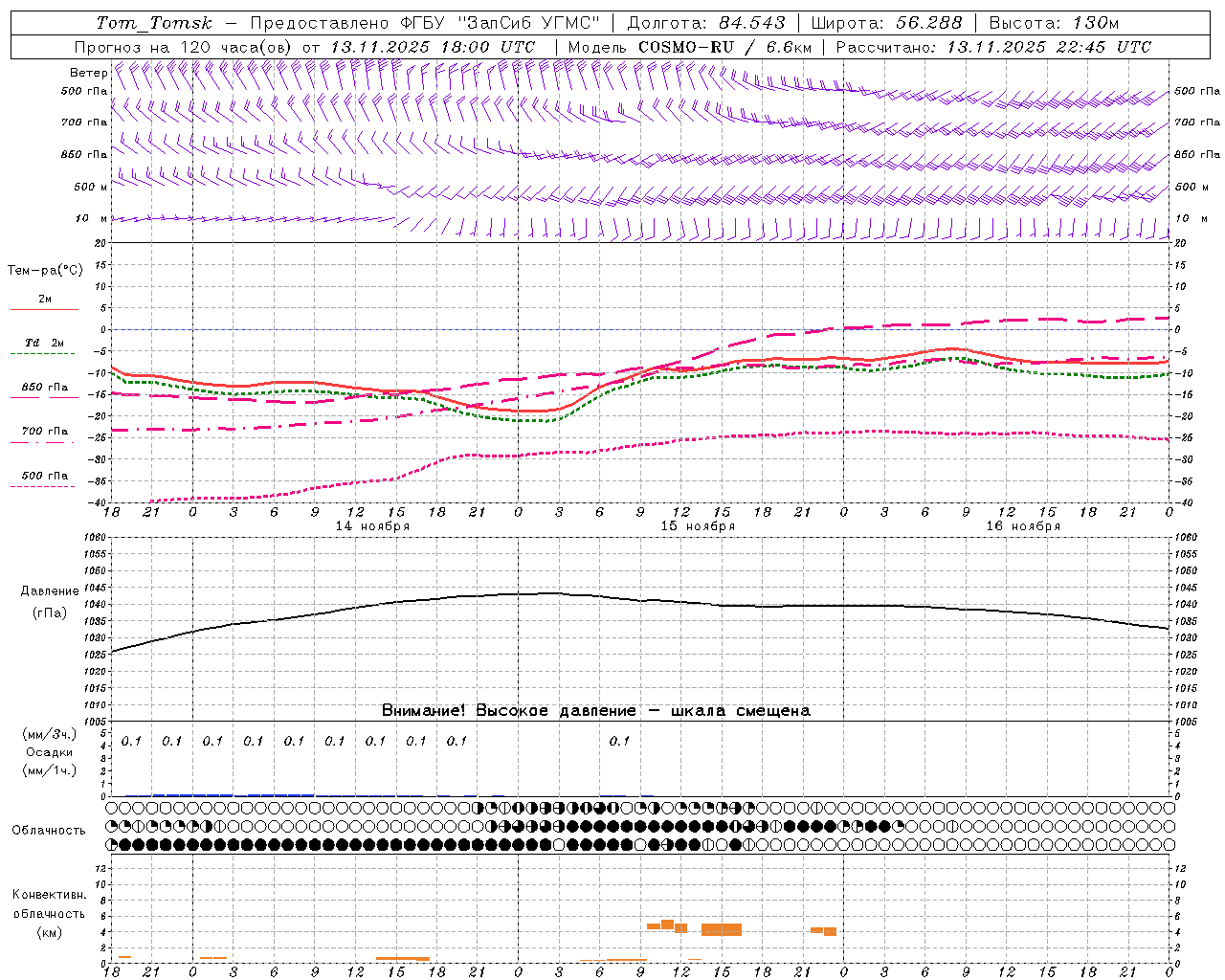Select the Прогноз на 120 часа(ов) text
1225x980 pixels.
click(x=184, y=47)
